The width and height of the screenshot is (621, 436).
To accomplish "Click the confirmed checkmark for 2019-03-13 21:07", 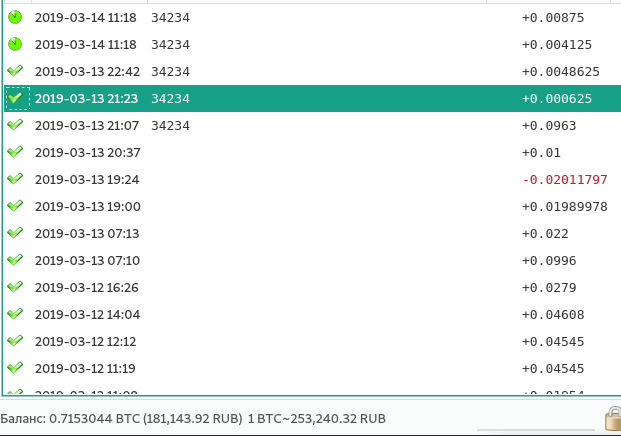I will (15, 125).
